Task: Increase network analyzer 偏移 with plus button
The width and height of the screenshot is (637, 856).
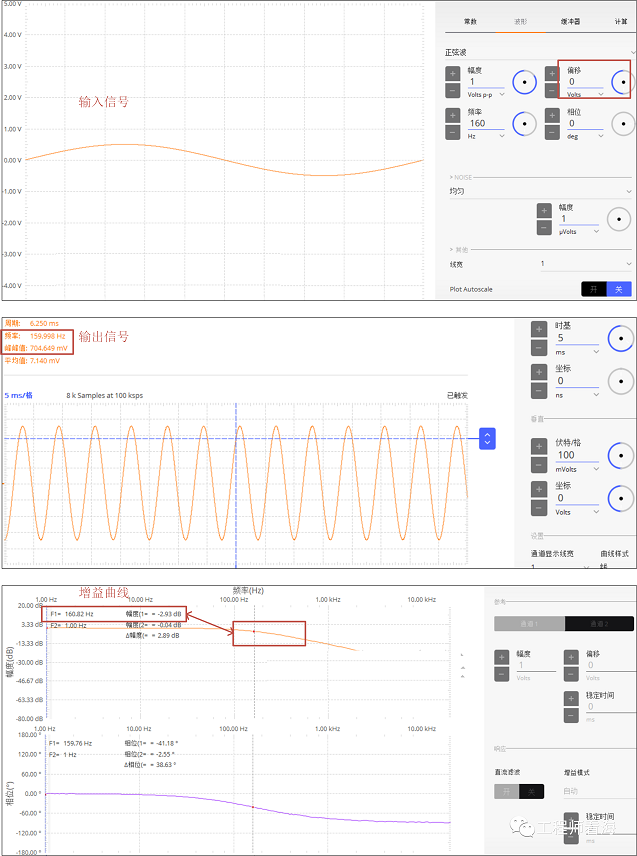Action: [x=571, y=657]
